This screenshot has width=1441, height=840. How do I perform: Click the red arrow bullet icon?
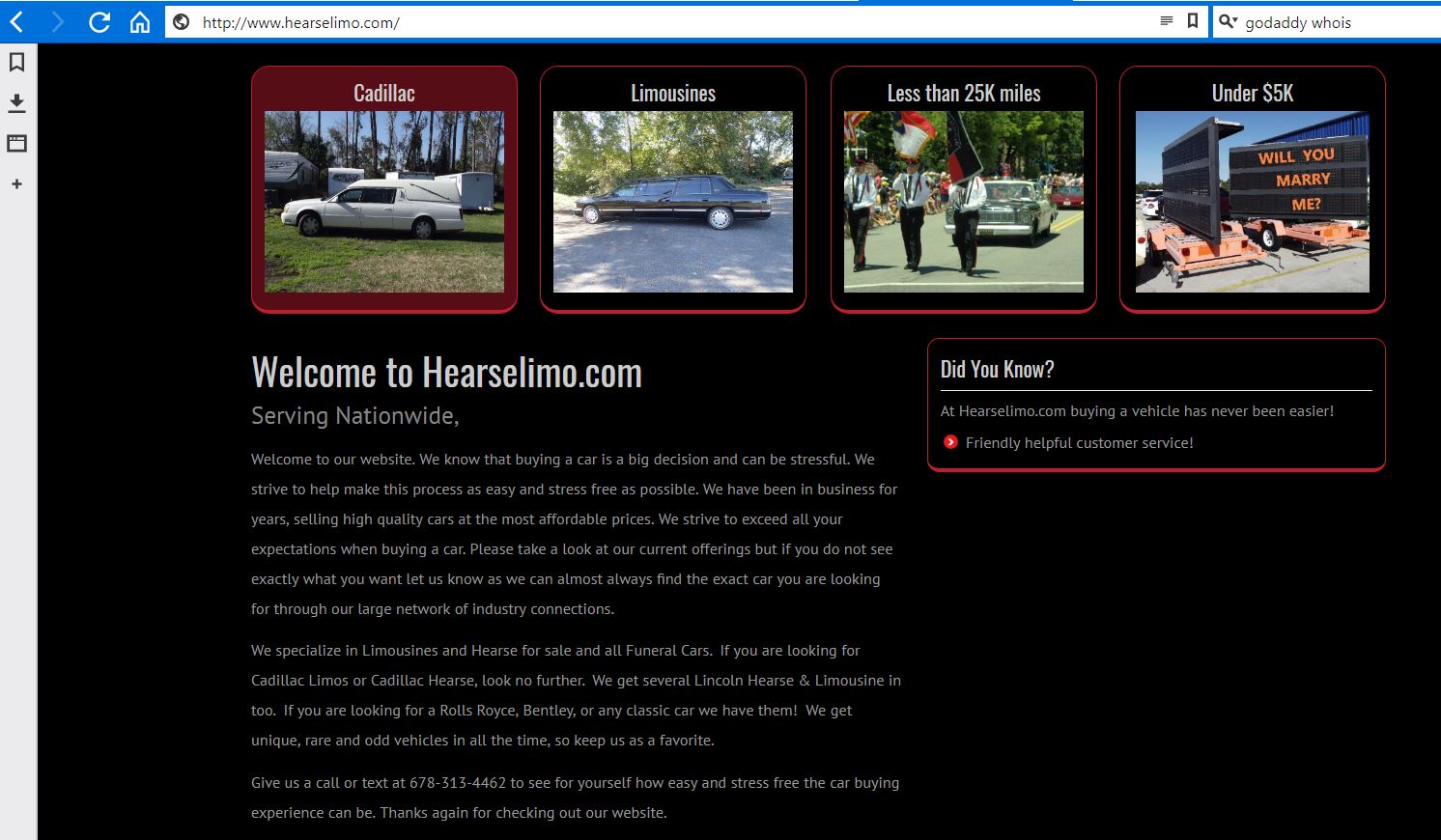tap(950, 442)
